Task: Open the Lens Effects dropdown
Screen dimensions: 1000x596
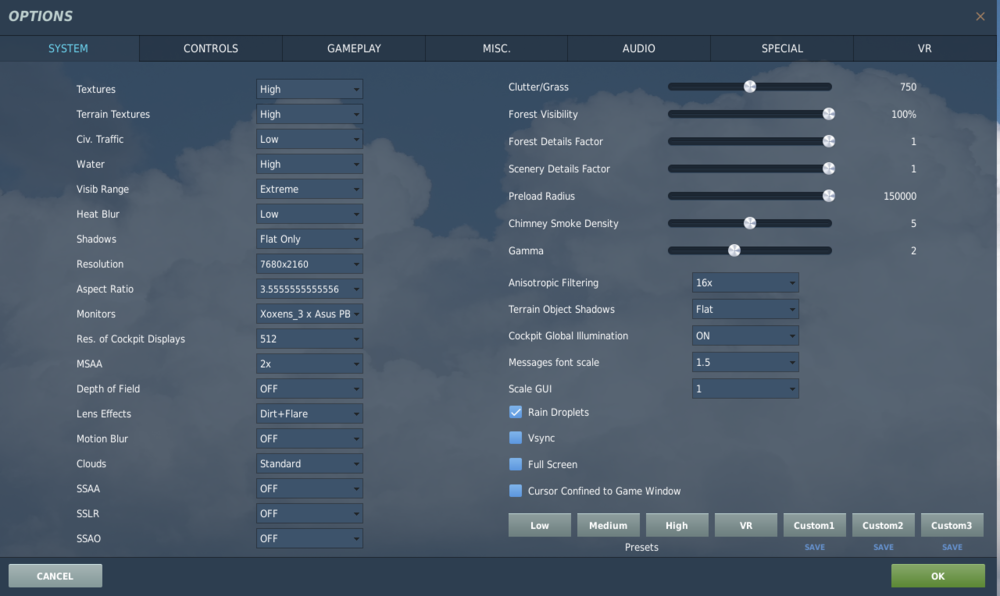Action: (x=309, y=413)
